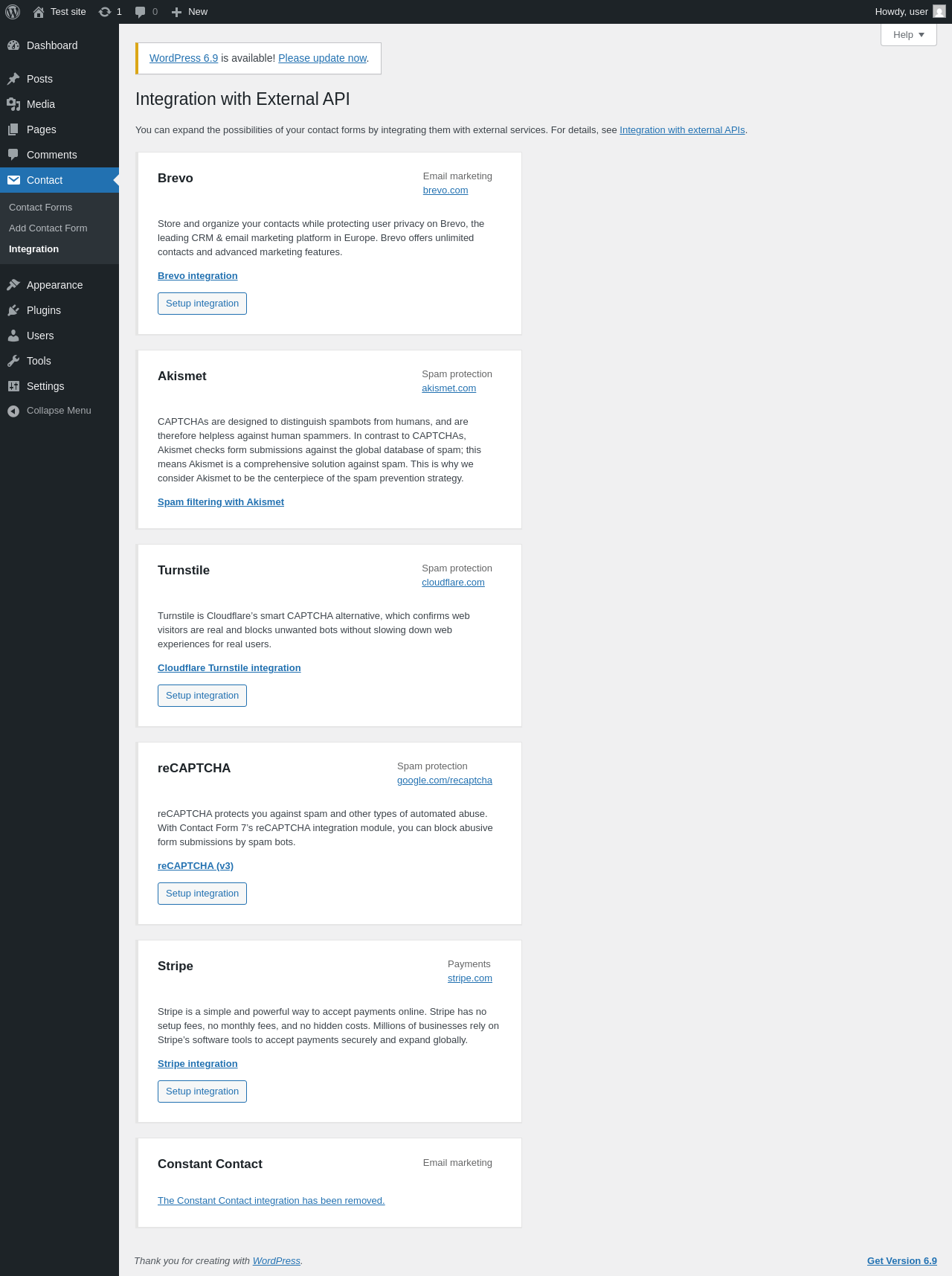Go to Contact Forms submenu

click(40, 208)
